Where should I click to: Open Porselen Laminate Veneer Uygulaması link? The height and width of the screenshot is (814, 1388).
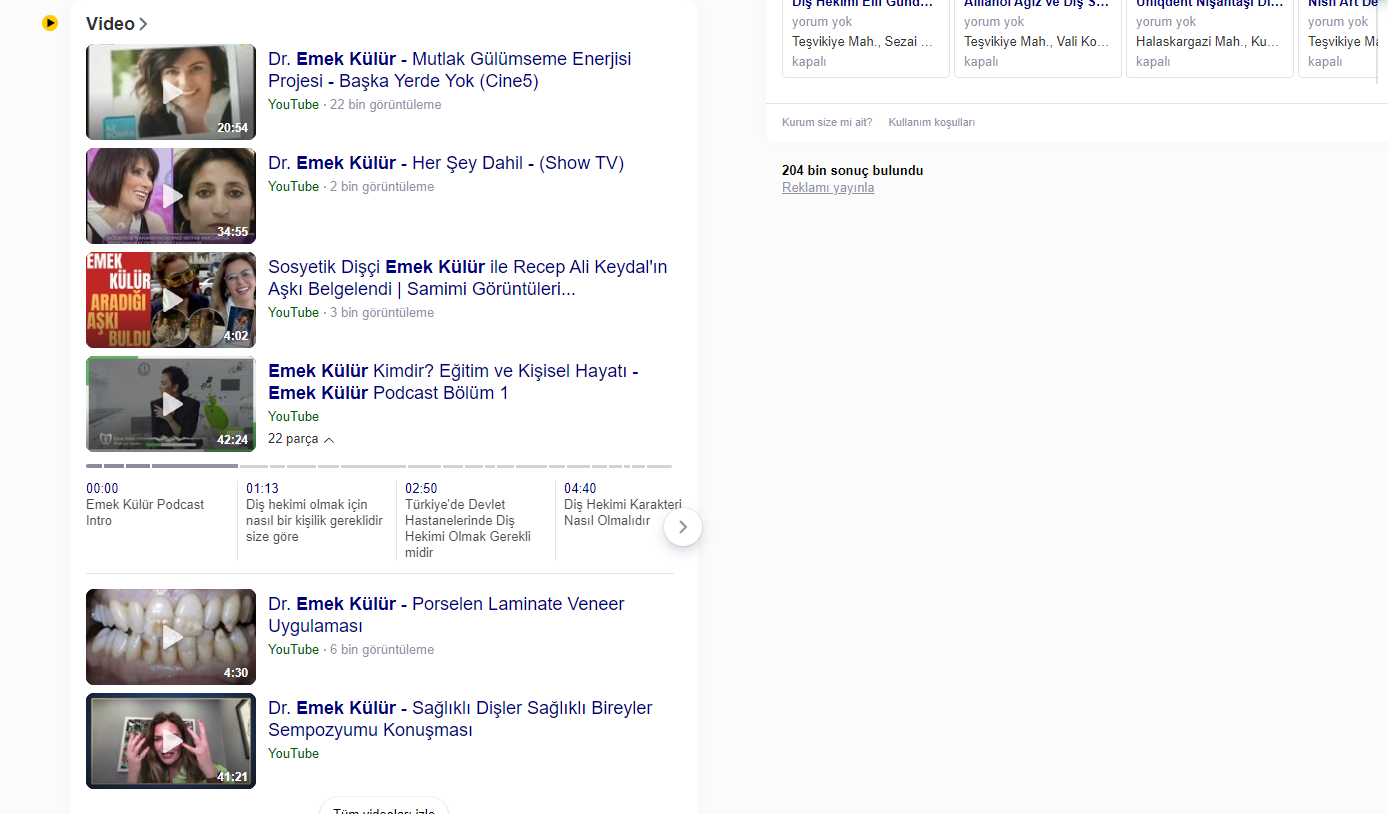446,615
